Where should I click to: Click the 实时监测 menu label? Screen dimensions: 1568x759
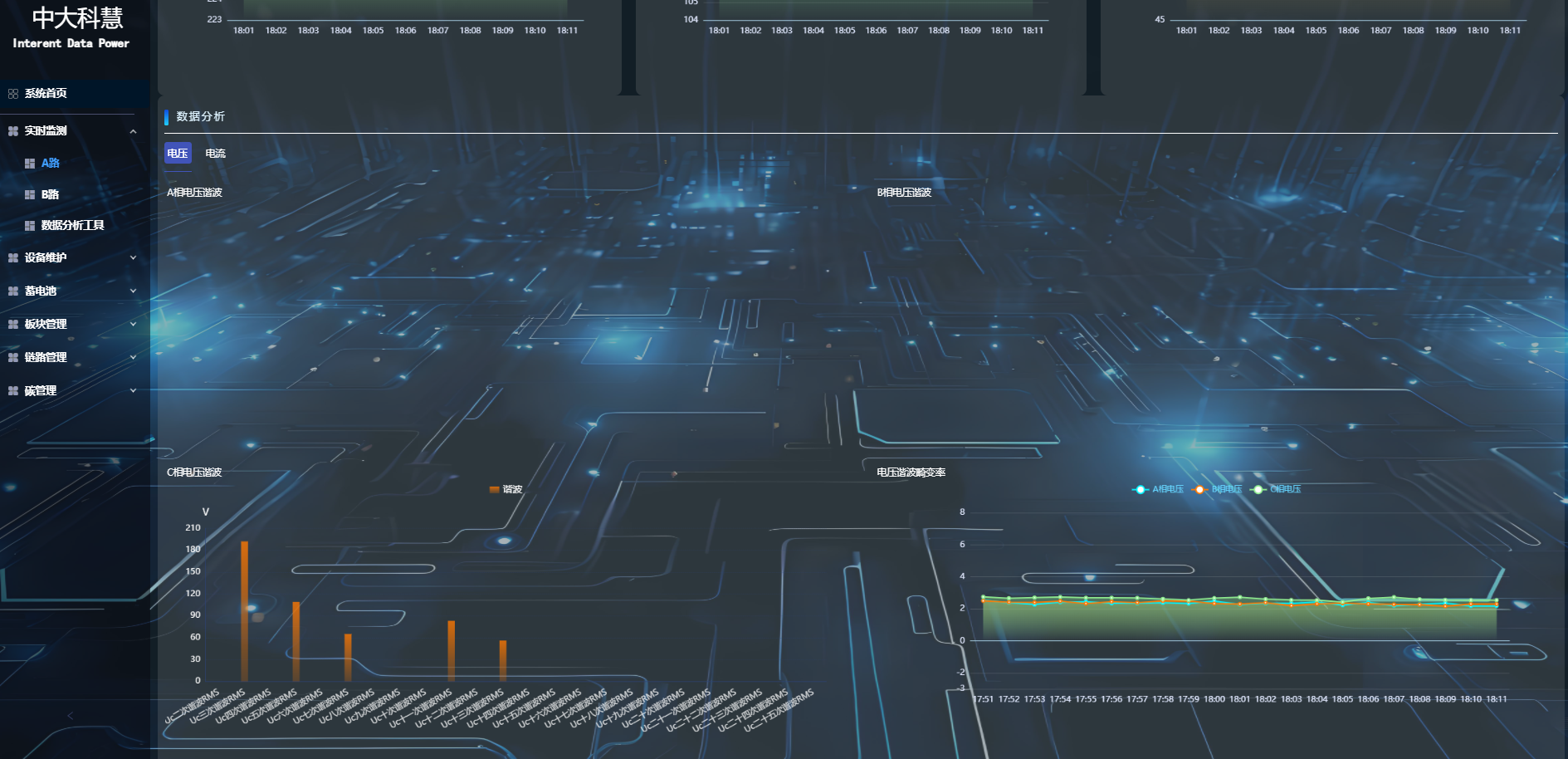pyautogui.click(x=46, y=131)
